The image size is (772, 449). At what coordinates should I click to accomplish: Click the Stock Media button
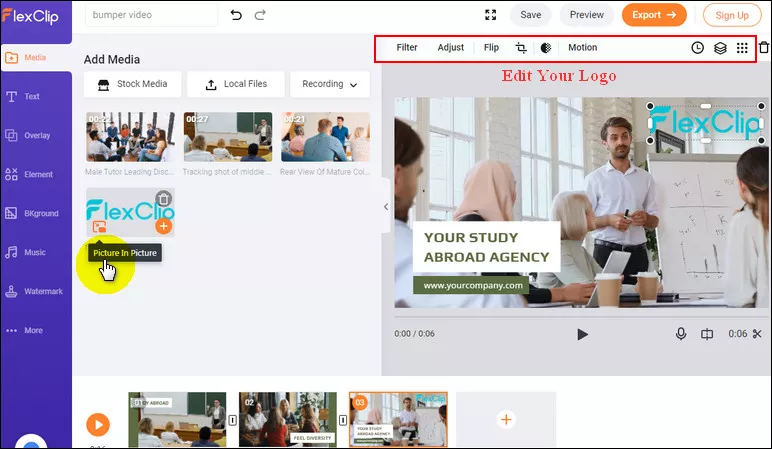[x=132, y=84]
